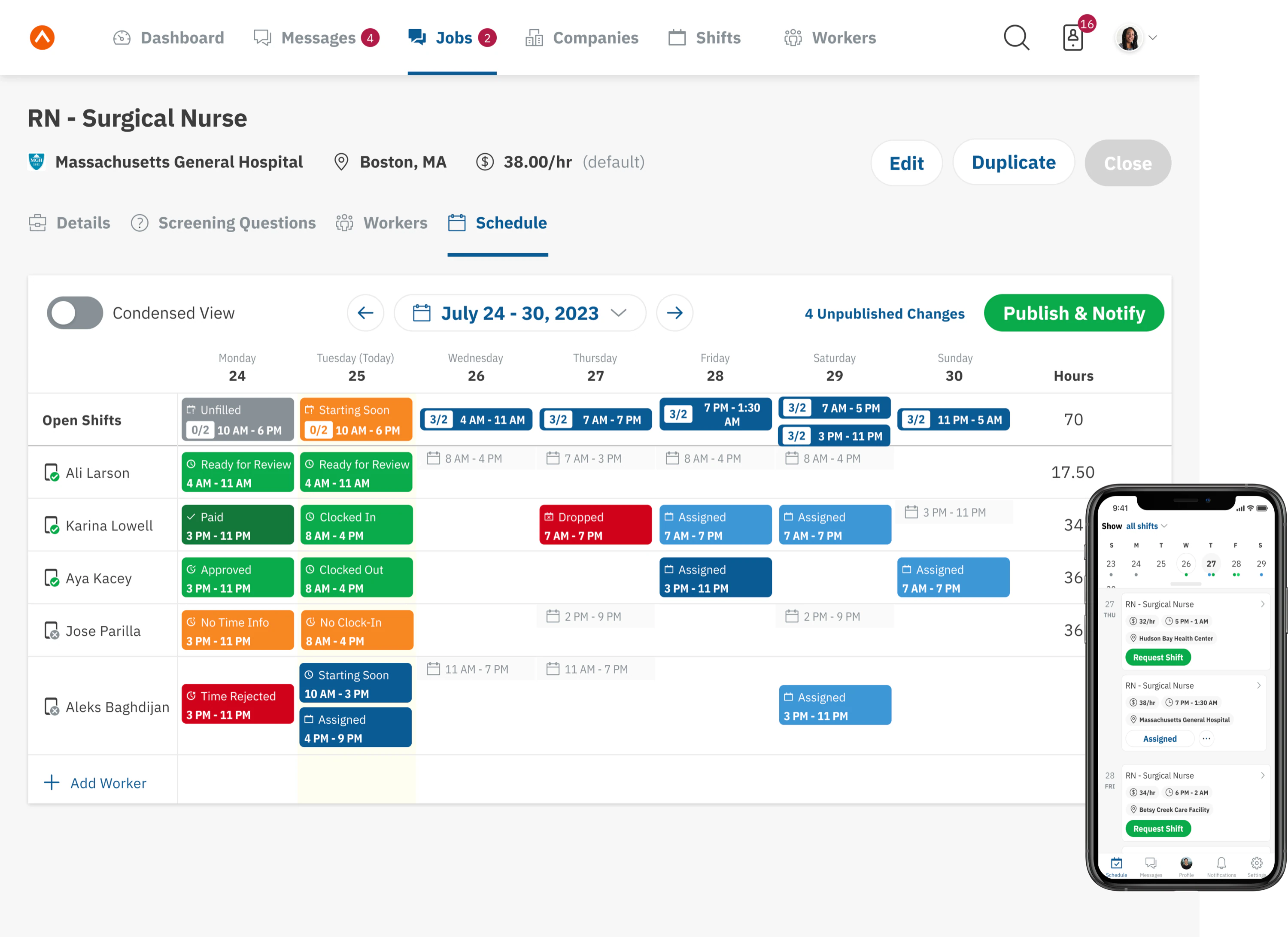The height and width of the screenshot is (937, 1288).
Task: Click the Publish & Notify button
Action: pyautogui.click(x=1073, y=313)
